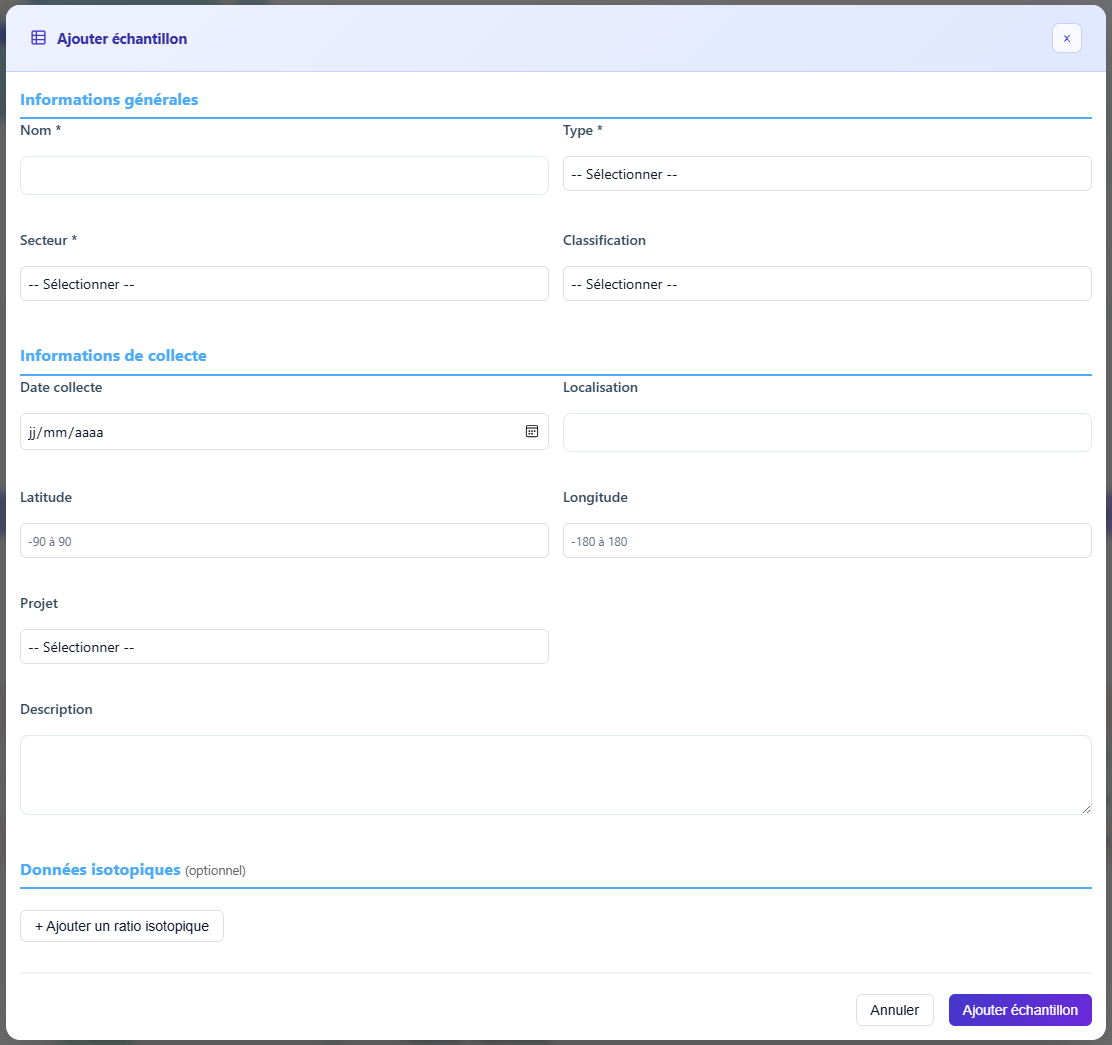
Task: Submit with the purple Ajouter échantillon button
Action: [1019, 1010]
